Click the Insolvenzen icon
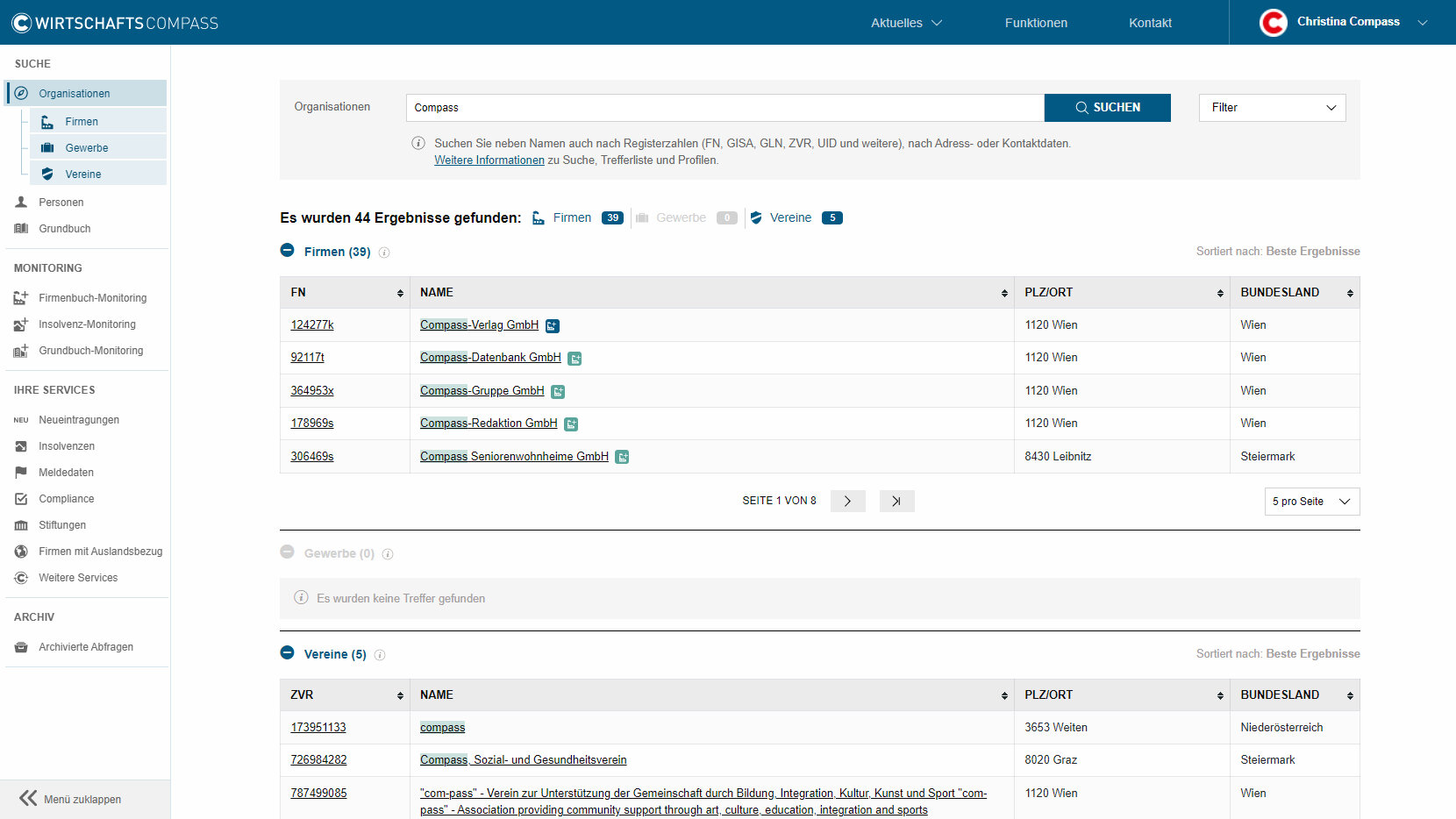 click(x=21, y=446)
